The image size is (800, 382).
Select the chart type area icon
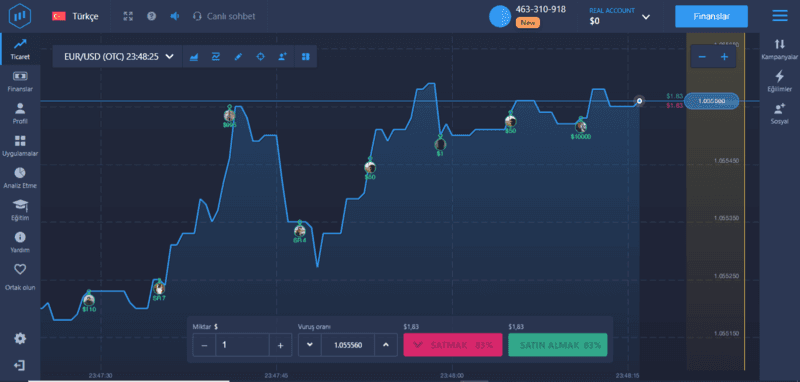point(193,57)
